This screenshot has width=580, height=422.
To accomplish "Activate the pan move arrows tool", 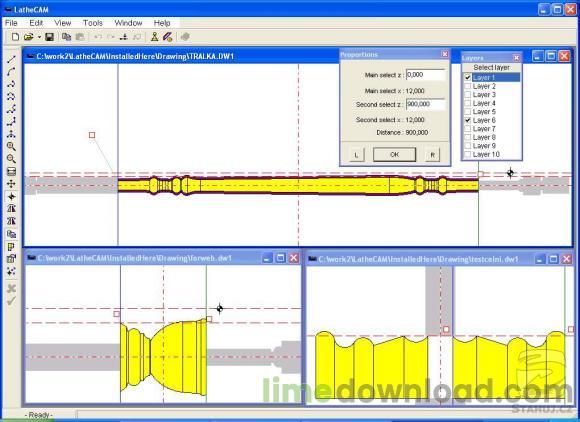I will [x=11, y=184].
